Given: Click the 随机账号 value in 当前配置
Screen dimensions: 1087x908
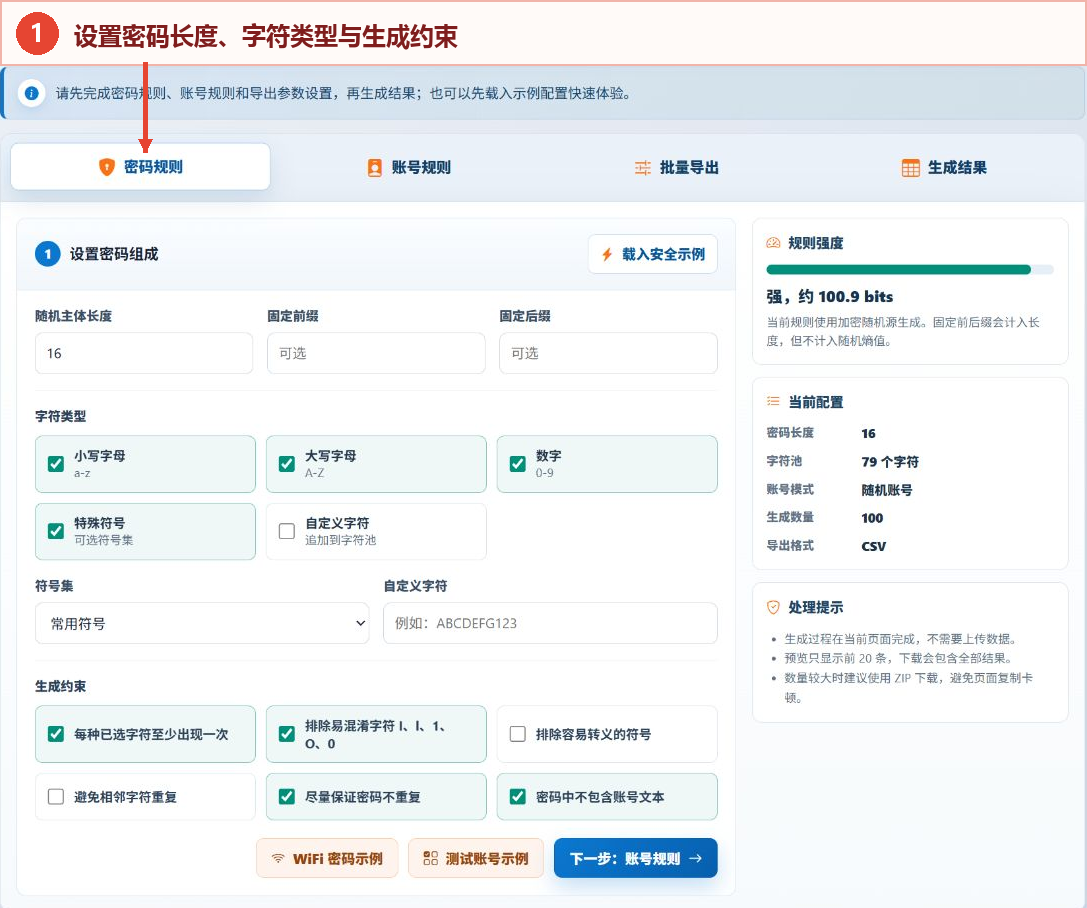Looking at the screenshot, I should click(887, 490).
